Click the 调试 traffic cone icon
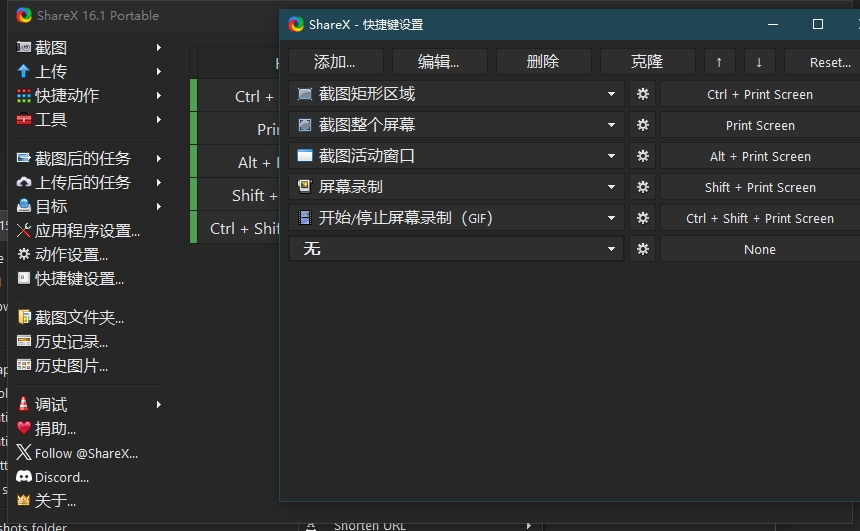This screenshot has height=531, width=860. (24, 404)
